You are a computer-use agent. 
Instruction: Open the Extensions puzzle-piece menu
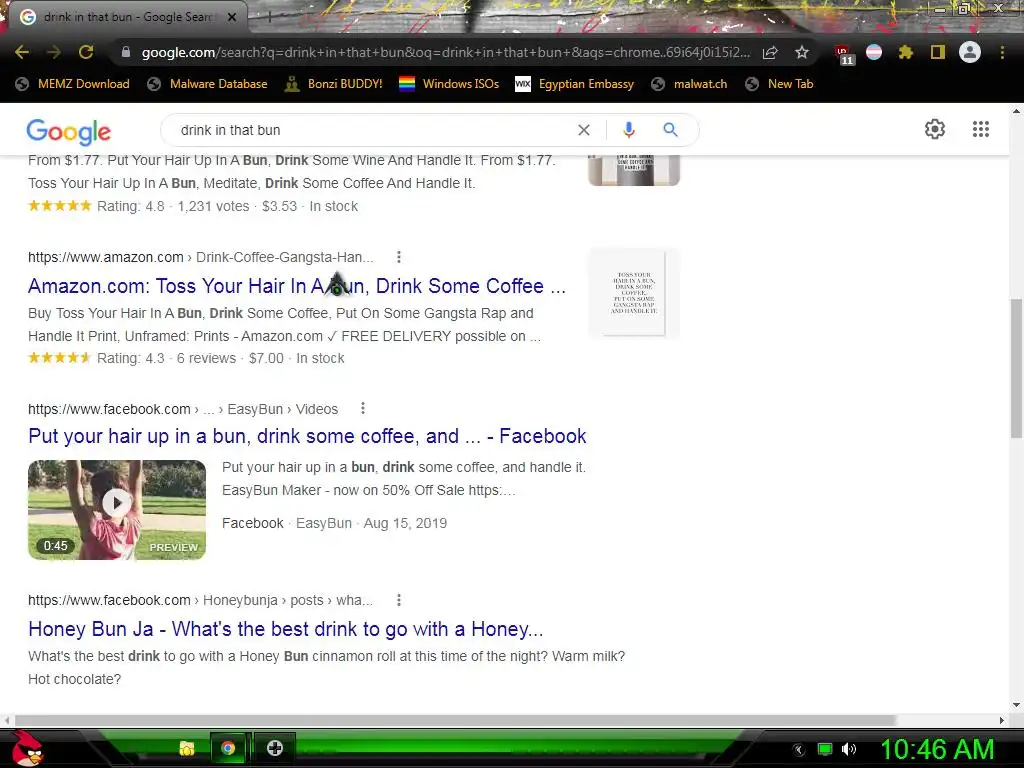[x=905, y=52]
